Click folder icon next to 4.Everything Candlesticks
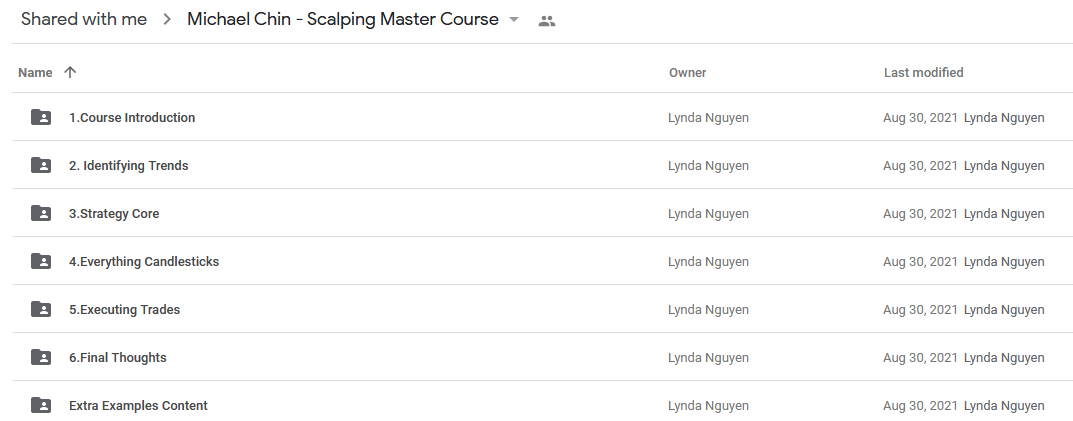 [41, 261]
